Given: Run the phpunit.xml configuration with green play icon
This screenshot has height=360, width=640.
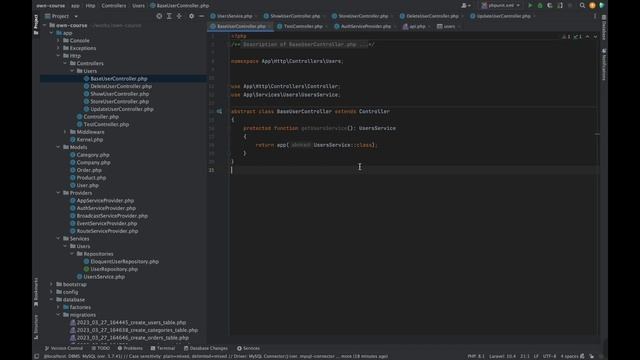Looking at the screenshot, I should click(530, 6).
